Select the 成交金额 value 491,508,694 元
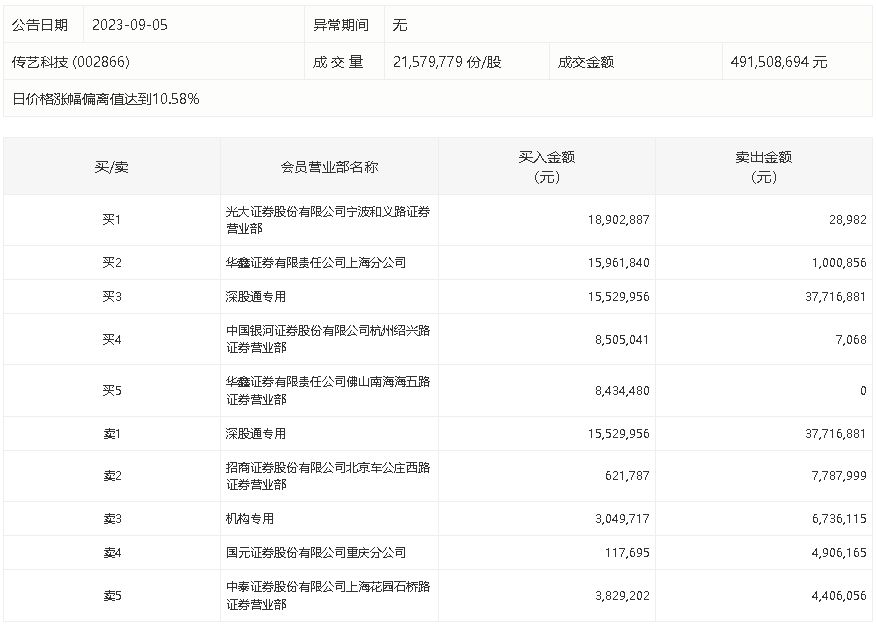 point(778,62)
